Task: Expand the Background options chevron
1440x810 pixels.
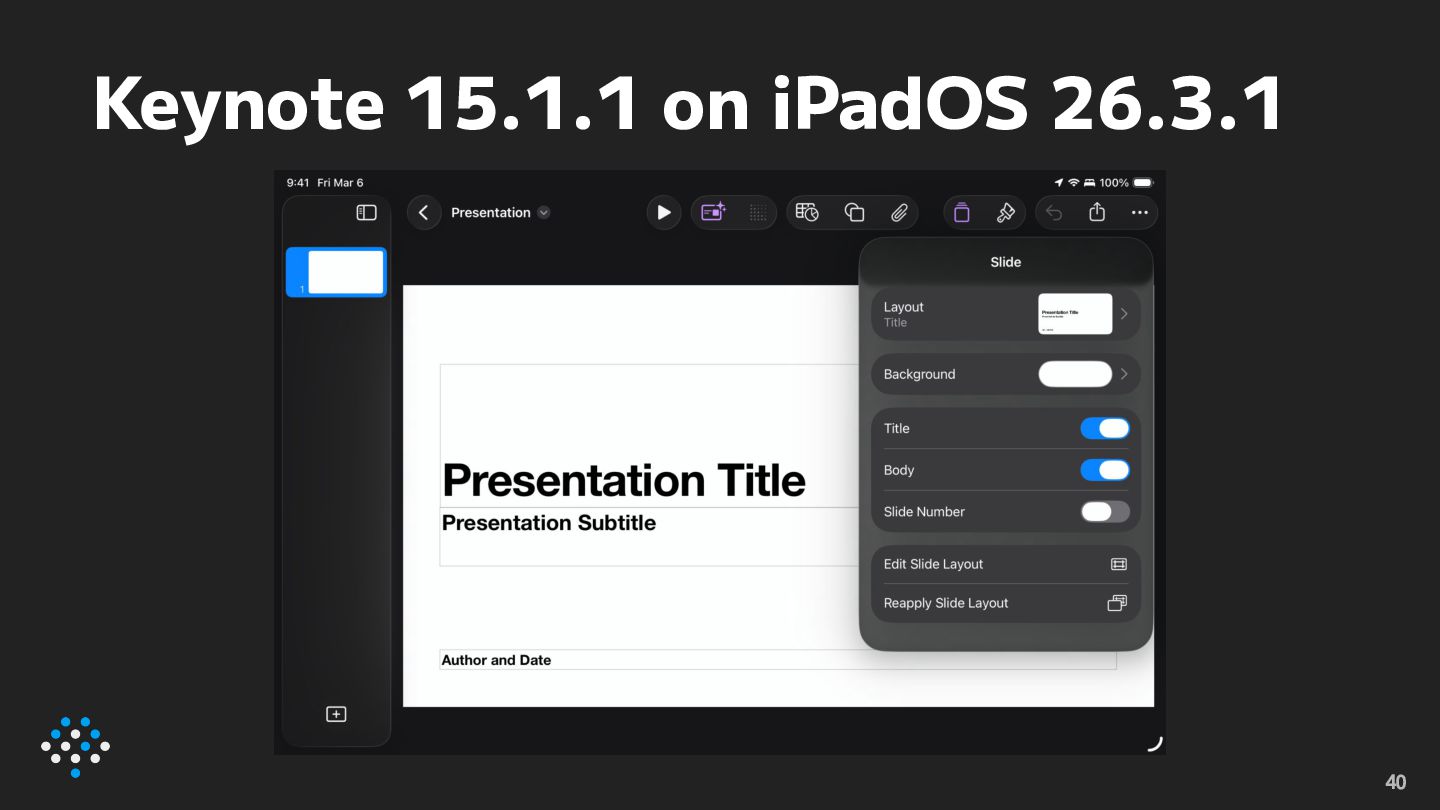Action: coord(1124,374)
